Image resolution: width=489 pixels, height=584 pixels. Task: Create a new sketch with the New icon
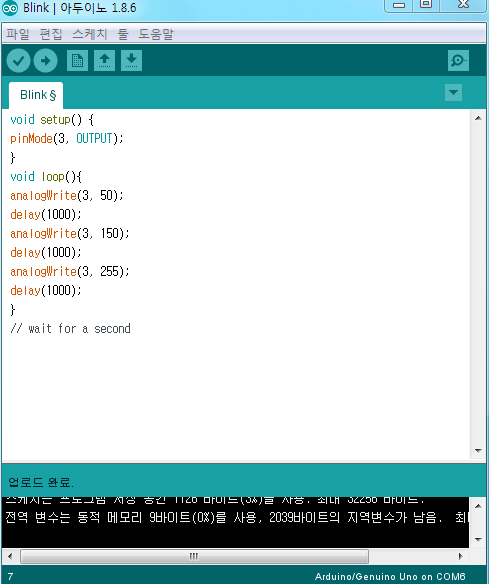77,60
